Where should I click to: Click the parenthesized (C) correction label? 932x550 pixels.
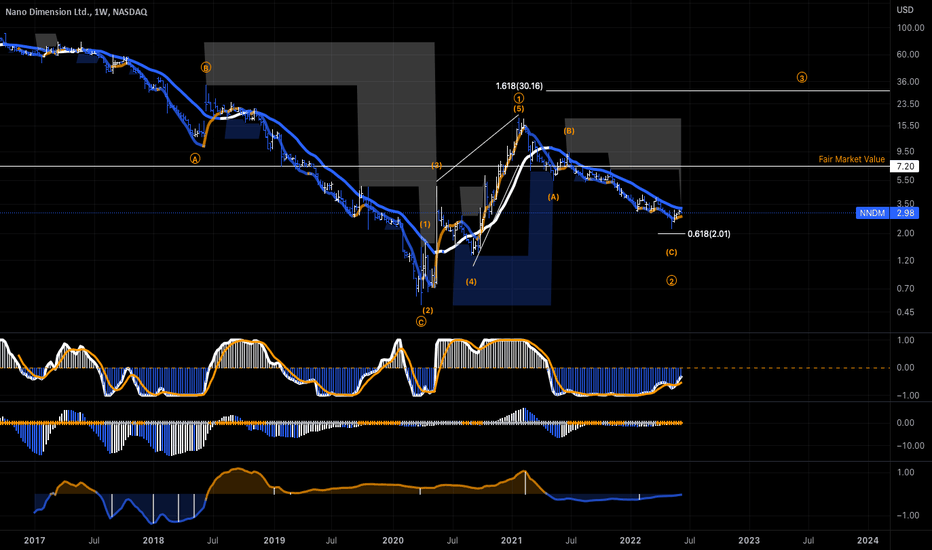(671, 253)
